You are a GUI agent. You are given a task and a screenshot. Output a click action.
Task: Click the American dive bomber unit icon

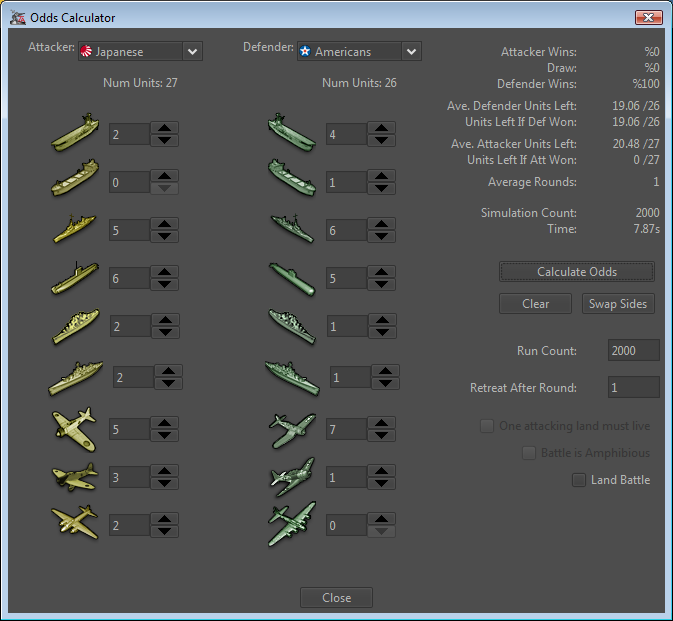click(x=292, y=477)
